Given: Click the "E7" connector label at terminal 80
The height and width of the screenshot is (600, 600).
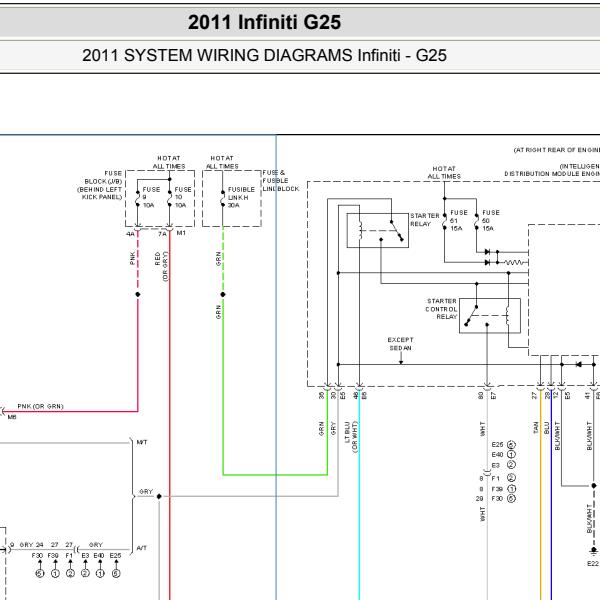Looking at the screenshot, I should [x=493, y=396].
